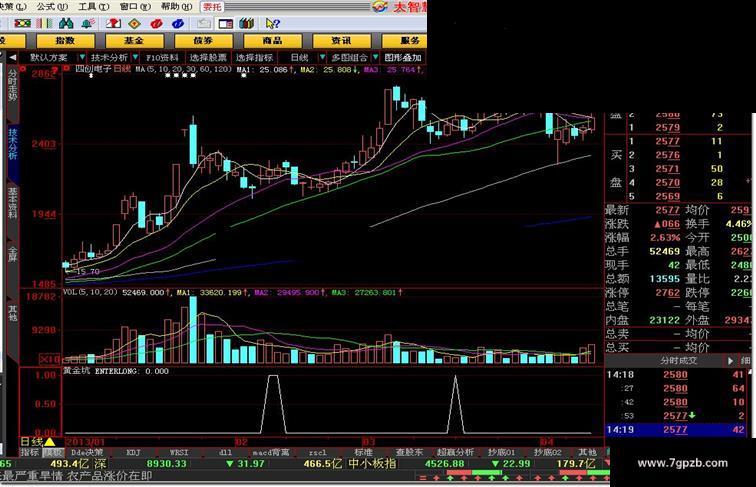Screen dimensions: 756x487
Task: Select the 标准 indicator tab
Action: [364, 452]
